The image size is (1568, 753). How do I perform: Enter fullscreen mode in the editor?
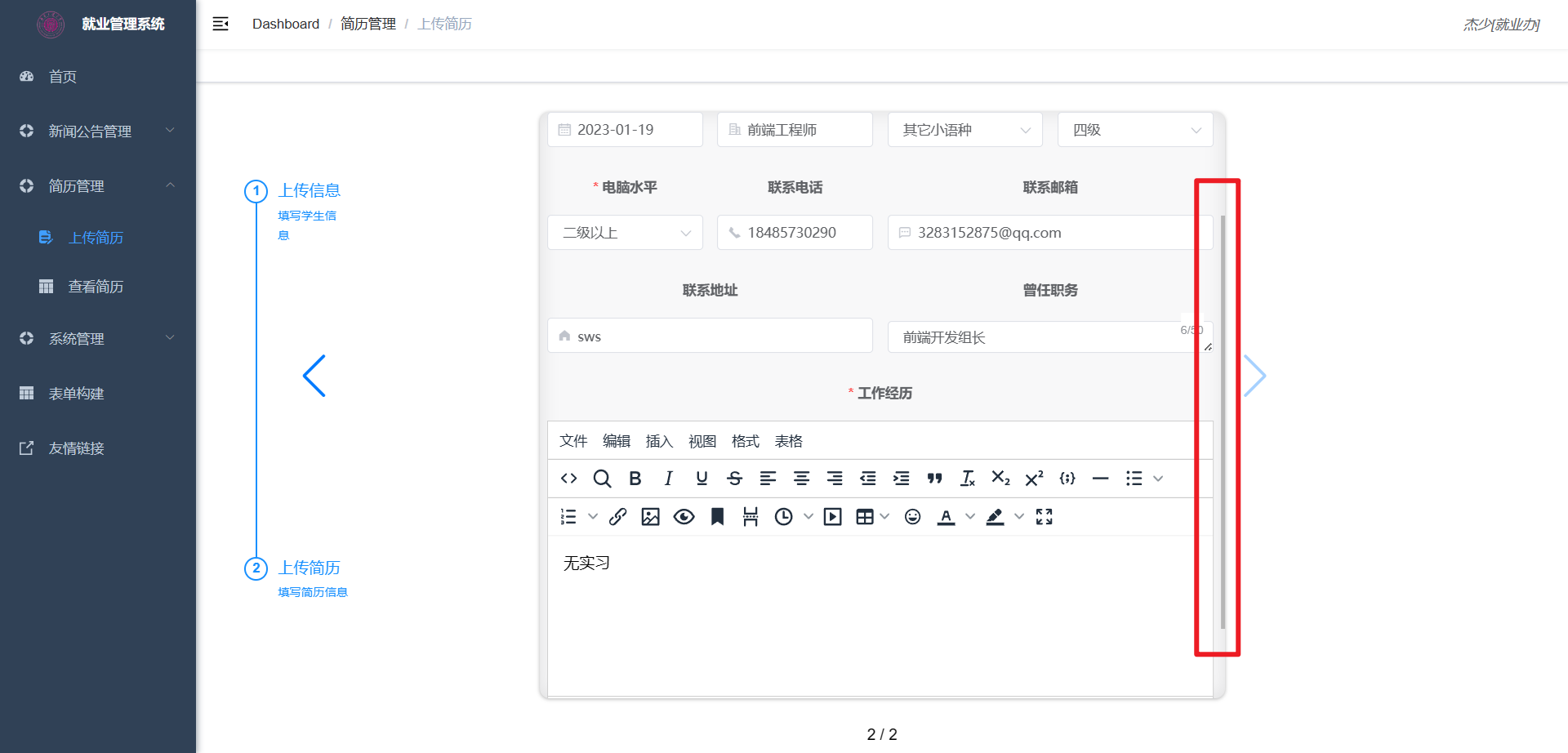(x=1045, y=517)
